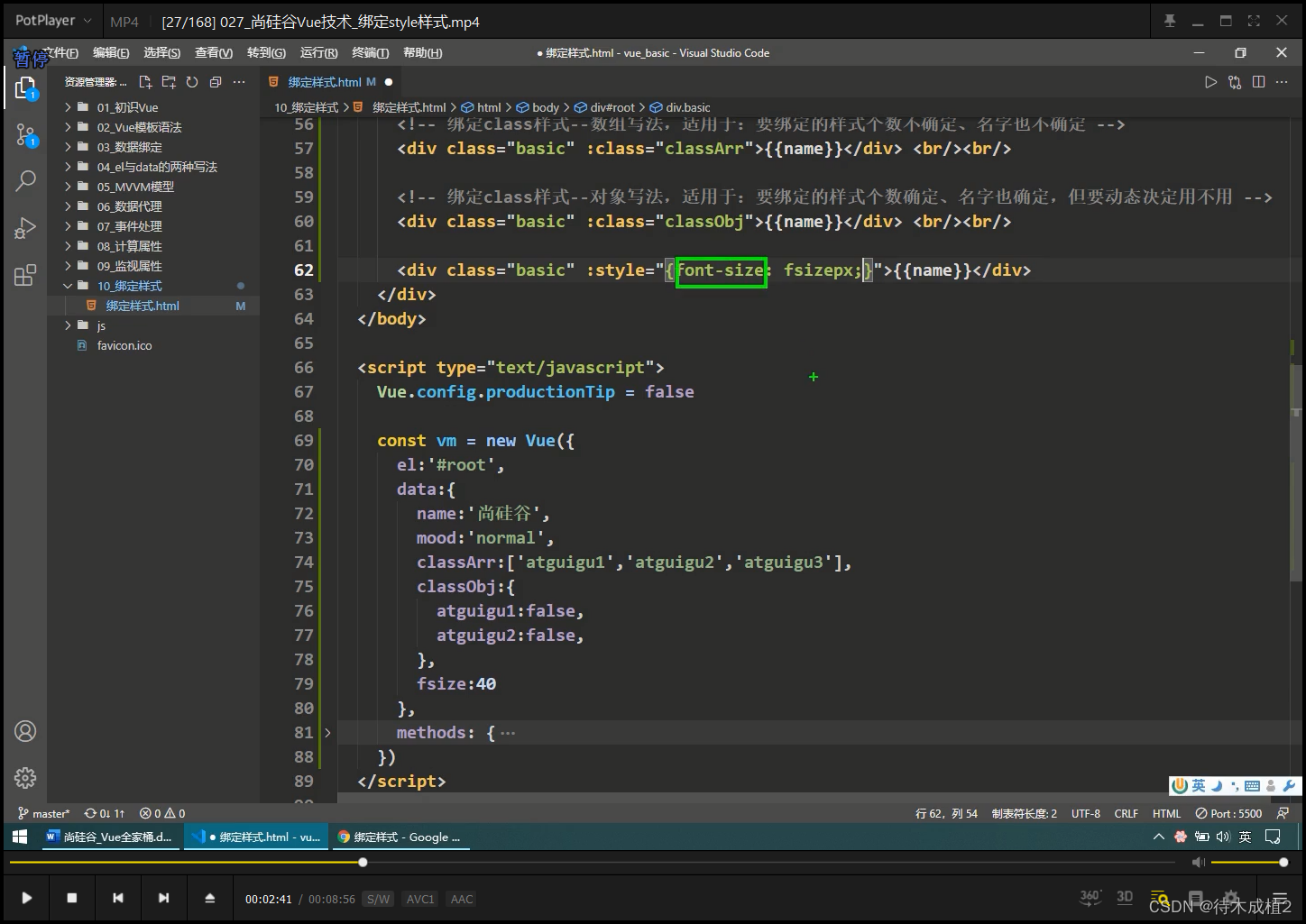Click the master branch in status bar
The image size is (1306, 924).
(x=43, y=813)
